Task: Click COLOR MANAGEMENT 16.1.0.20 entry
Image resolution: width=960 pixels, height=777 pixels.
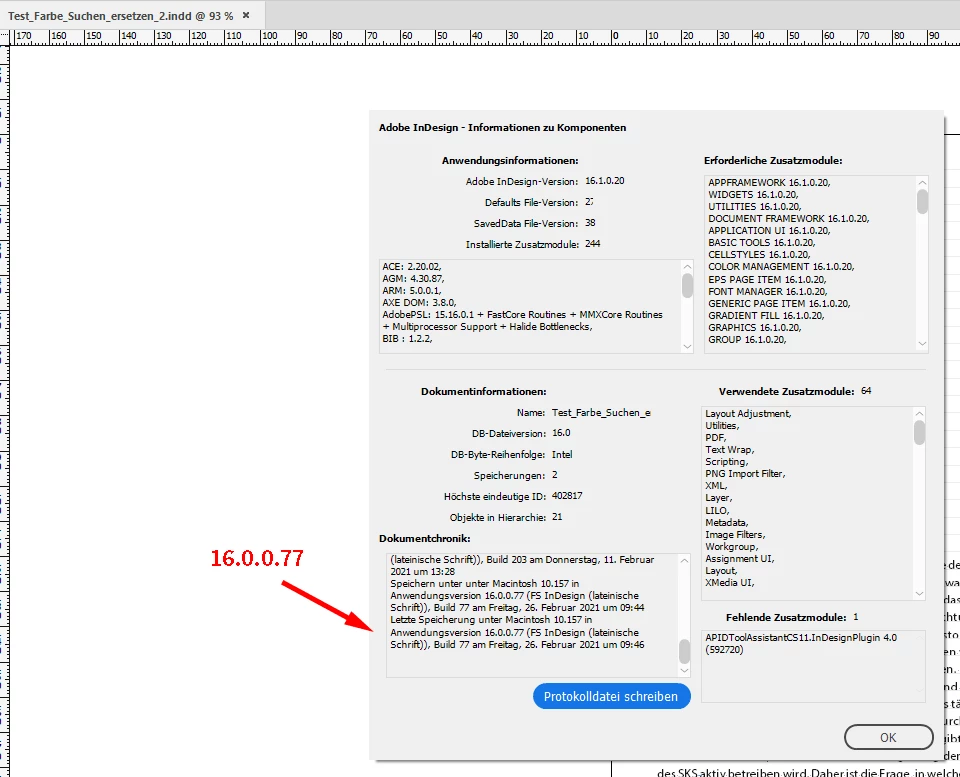Action: 781,267
